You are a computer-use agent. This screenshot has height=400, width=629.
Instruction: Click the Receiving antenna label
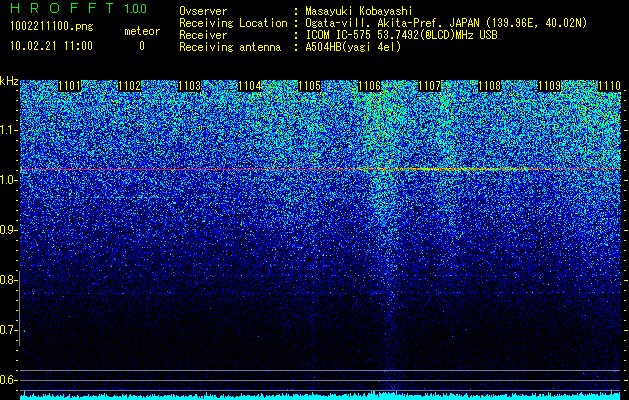[x=230, y=47]
